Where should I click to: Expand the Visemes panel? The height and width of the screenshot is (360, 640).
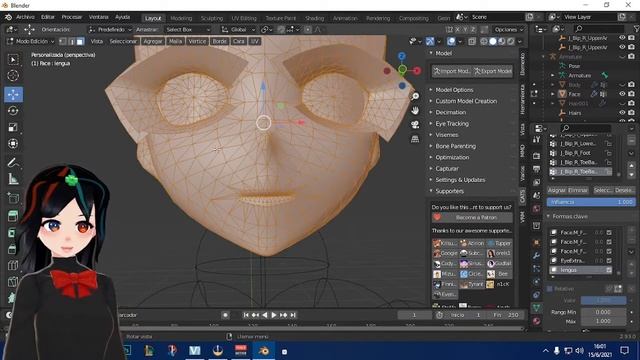tap(447, 135)
